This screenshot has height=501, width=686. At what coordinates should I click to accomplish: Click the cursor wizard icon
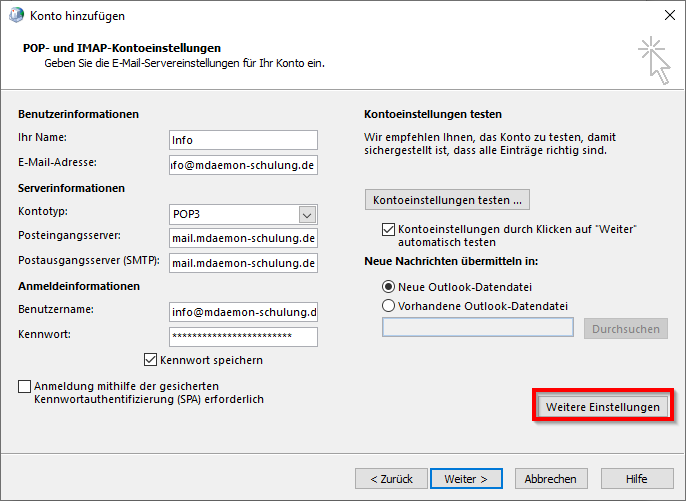[653, 58]
